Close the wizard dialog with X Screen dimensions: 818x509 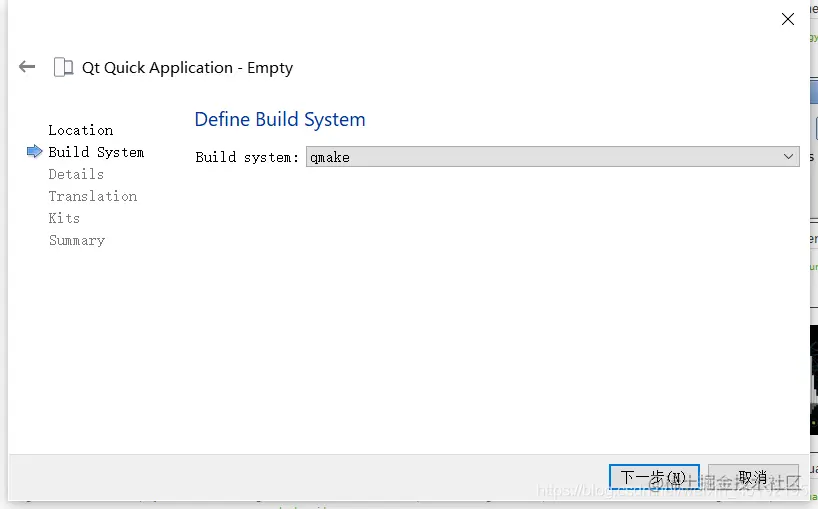[788, 19]
